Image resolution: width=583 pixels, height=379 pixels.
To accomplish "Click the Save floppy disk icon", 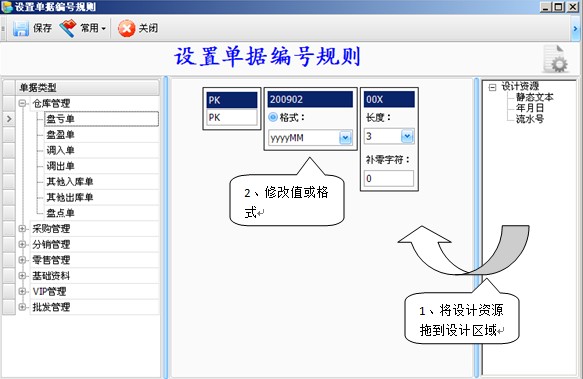I will click(x=21, y=28).
